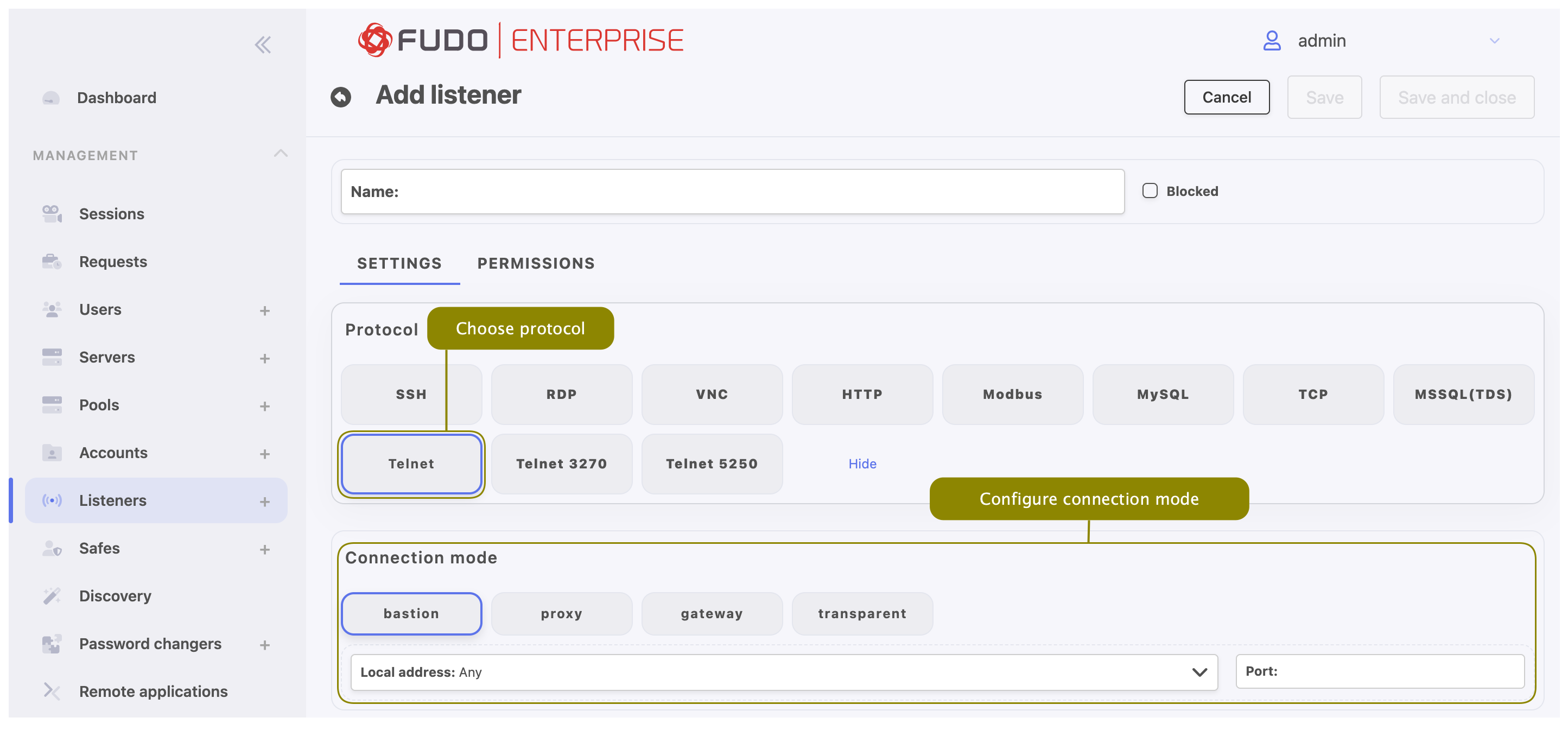The height and width of the screenshot is (730, 1568).
Task: Click the Servers sidebar icon
Action: click(x=52, y=357)
